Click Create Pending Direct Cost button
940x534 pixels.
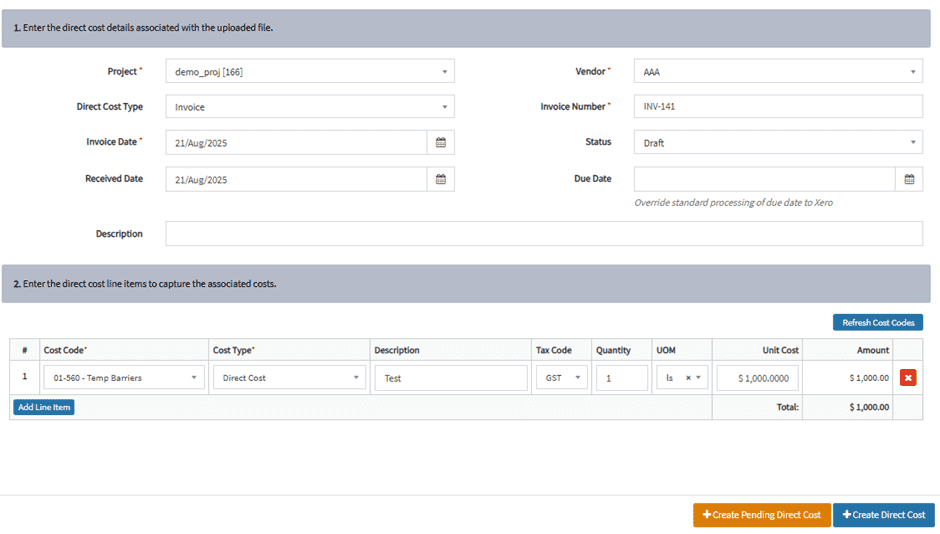point(761,515)
